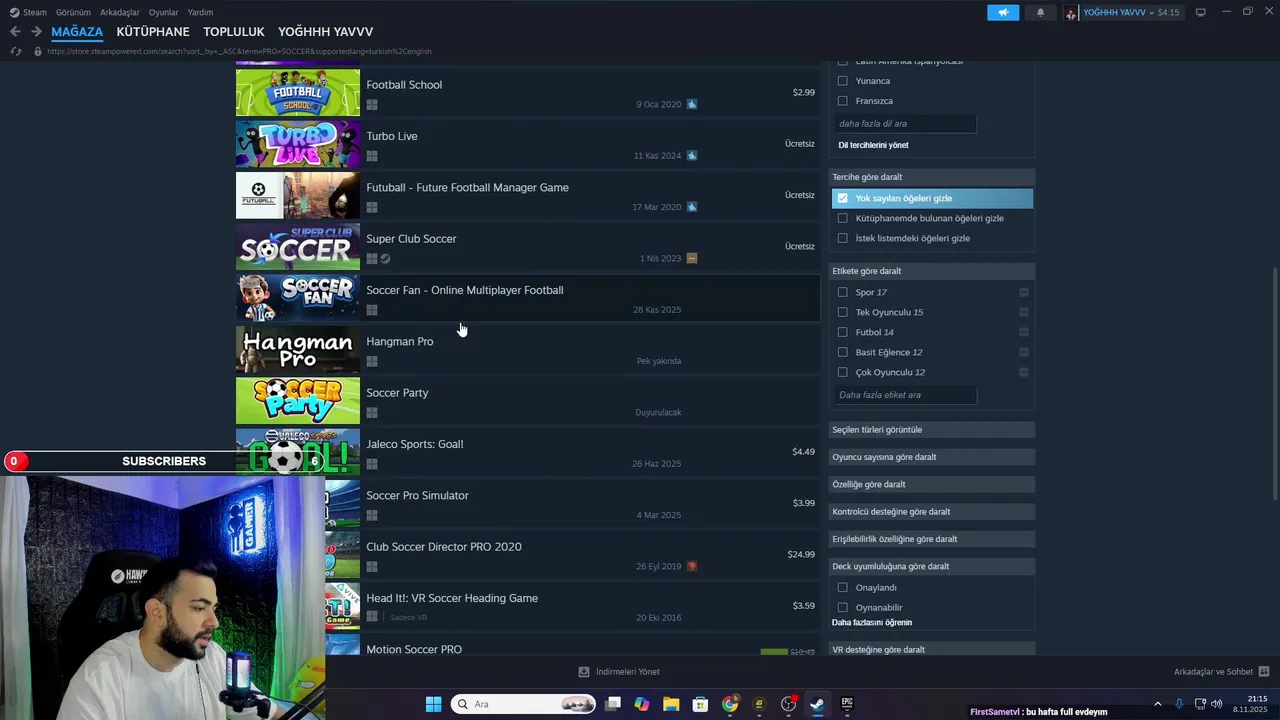Uncheck Yok sayılan öğeleri gizle
Image resolution: width=1280 pixels, height=720 pixels.
tap(842, 198)
